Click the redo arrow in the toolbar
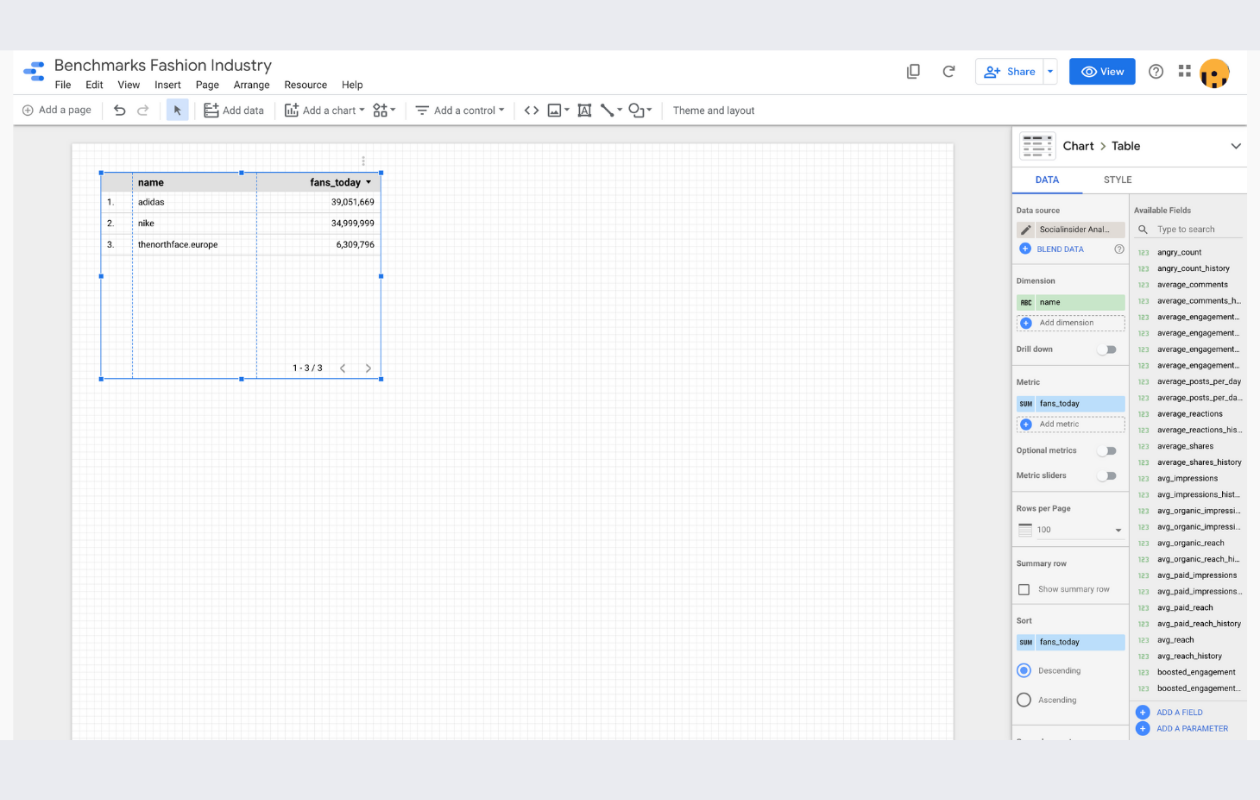1260x800 pixels. (143, 110)
